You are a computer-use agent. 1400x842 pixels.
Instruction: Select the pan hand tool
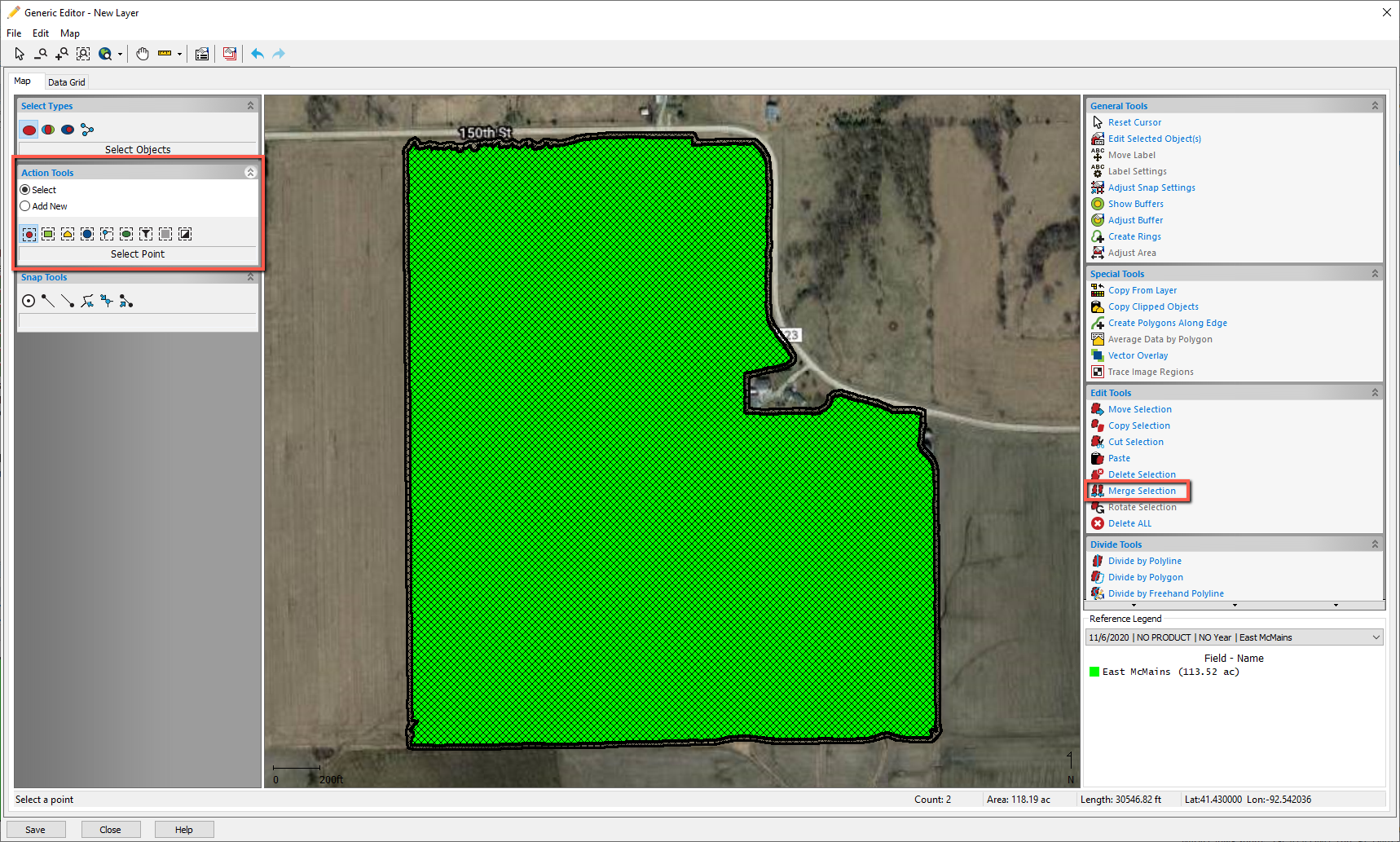(x=143, y=54)
